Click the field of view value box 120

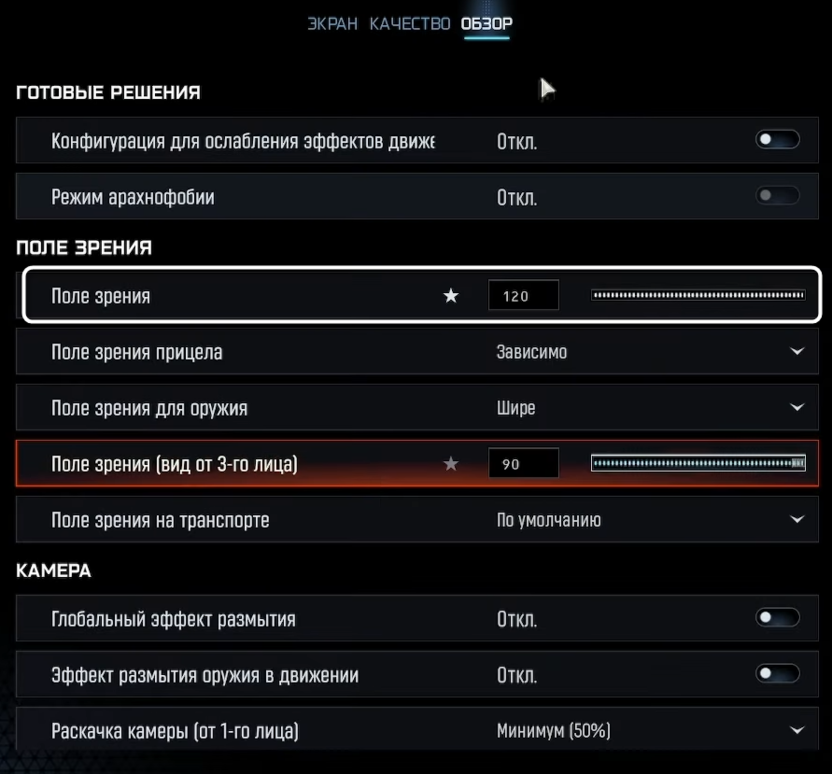522,296
